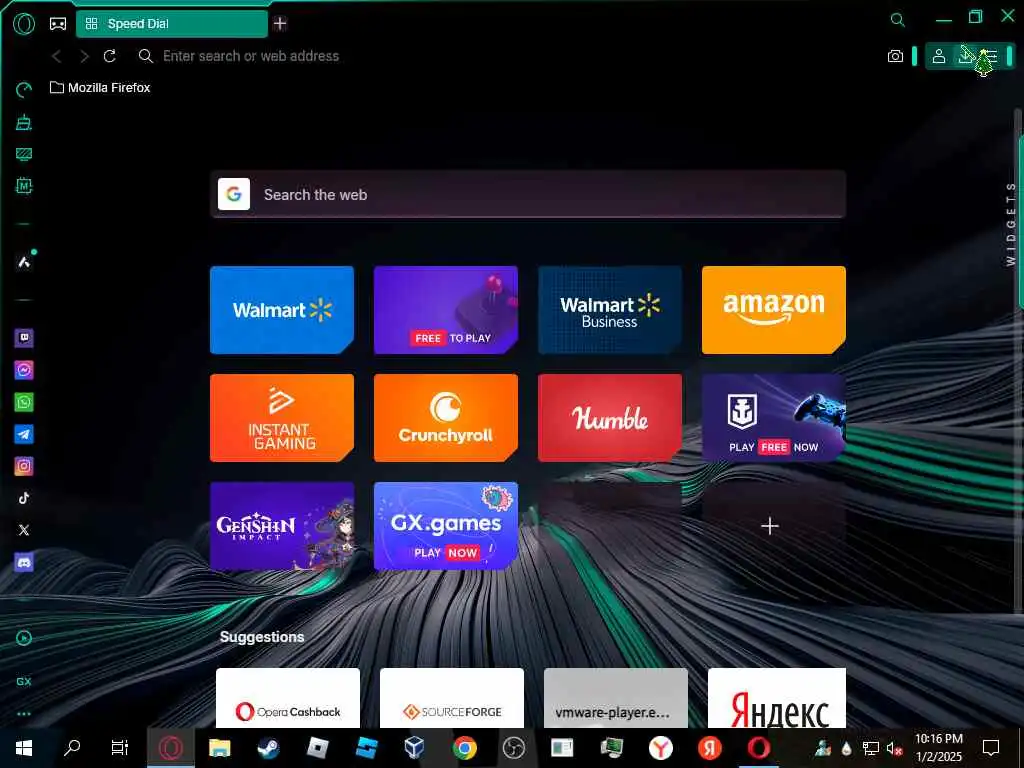The width and height of the screenshot is (1024, 768).
Task: Open the GX.games Play Now tile
Action: pyautogui.click(x=446, y=526)
